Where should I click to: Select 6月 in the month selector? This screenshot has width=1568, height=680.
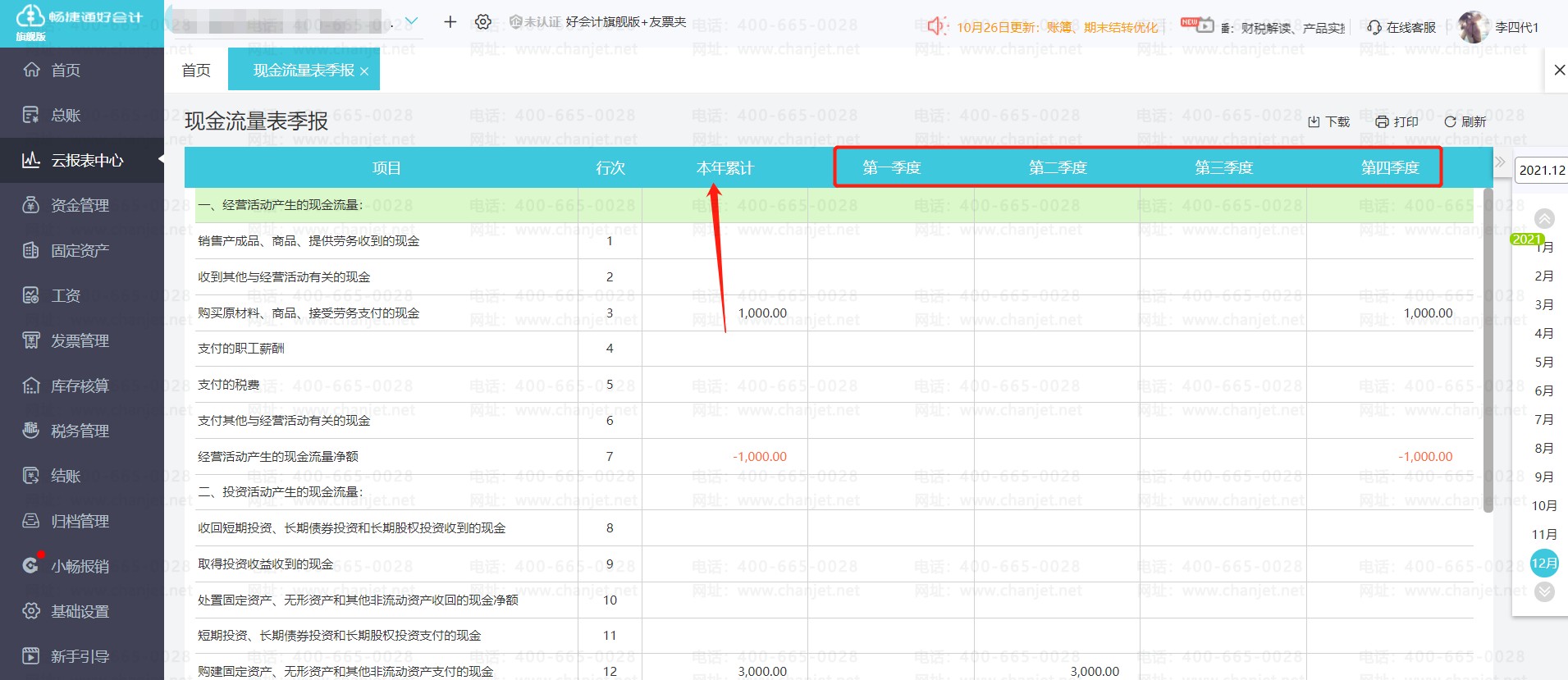tap(1543, 390)
